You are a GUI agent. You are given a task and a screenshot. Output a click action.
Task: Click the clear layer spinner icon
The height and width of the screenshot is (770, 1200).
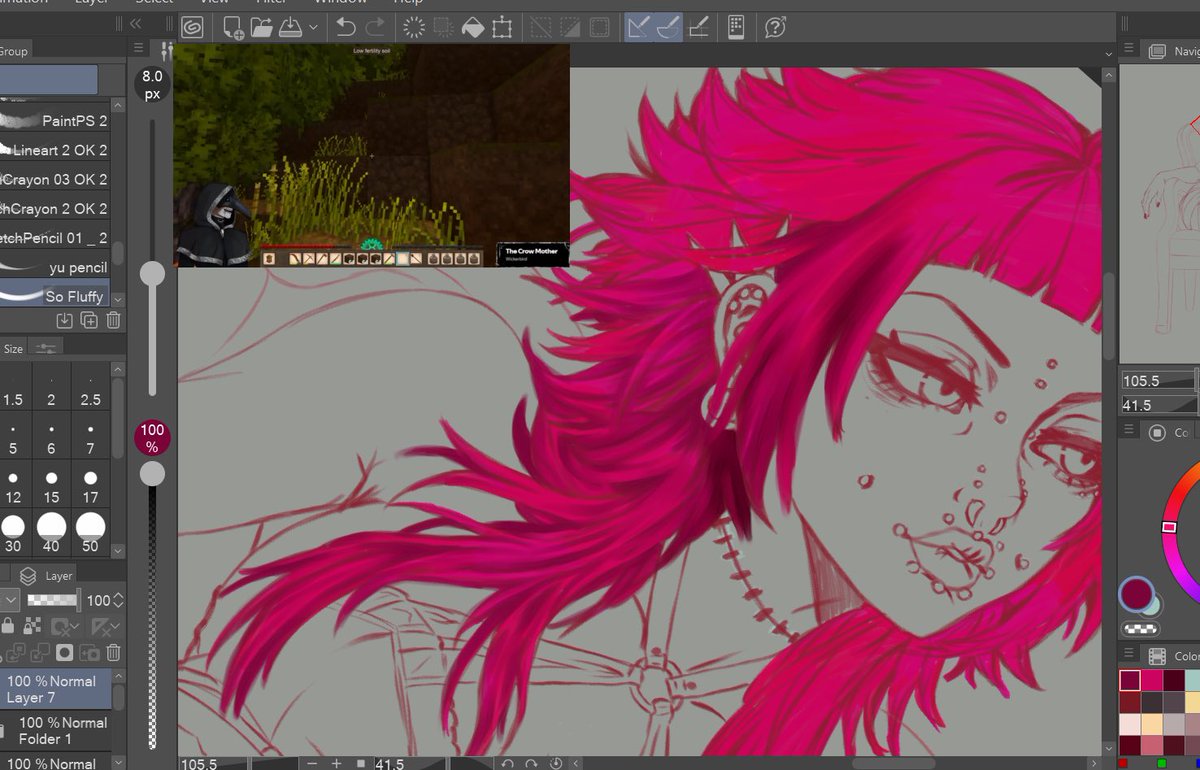pyautogui.click(x=414, y=27)
